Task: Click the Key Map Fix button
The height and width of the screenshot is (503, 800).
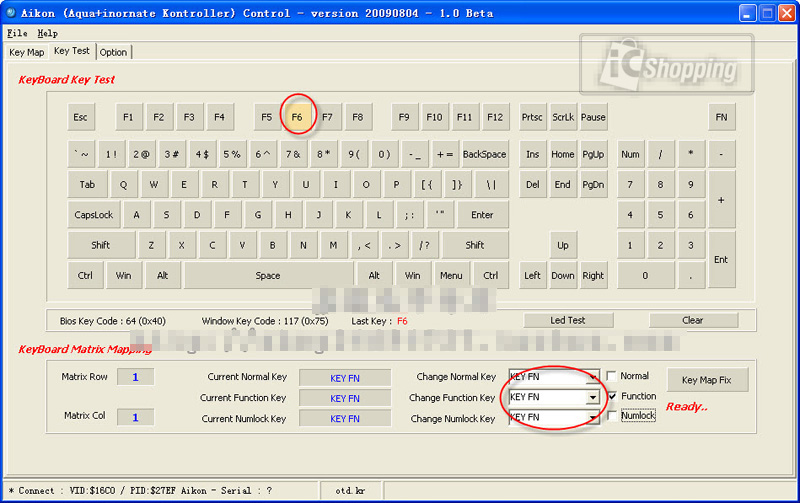Action: coord(706,380)
